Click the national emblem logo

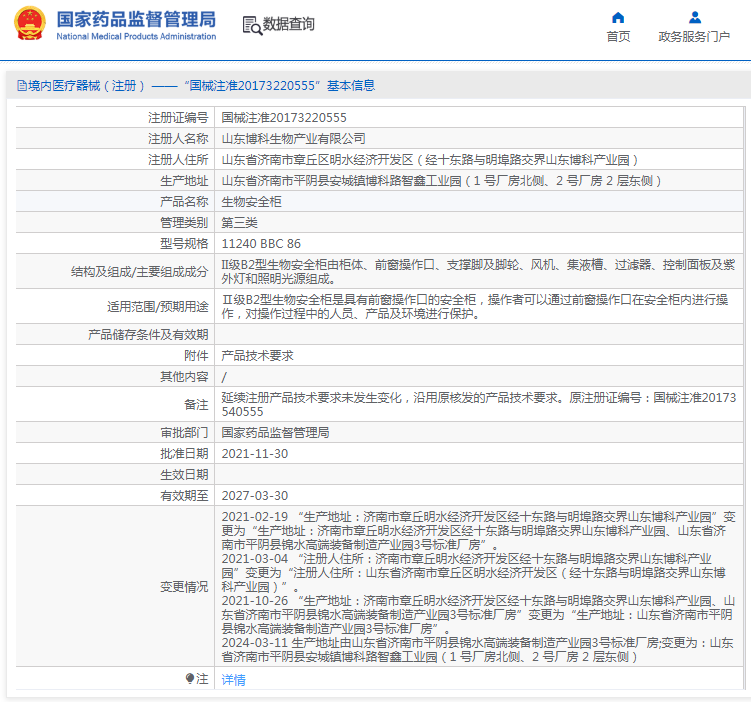30,25
